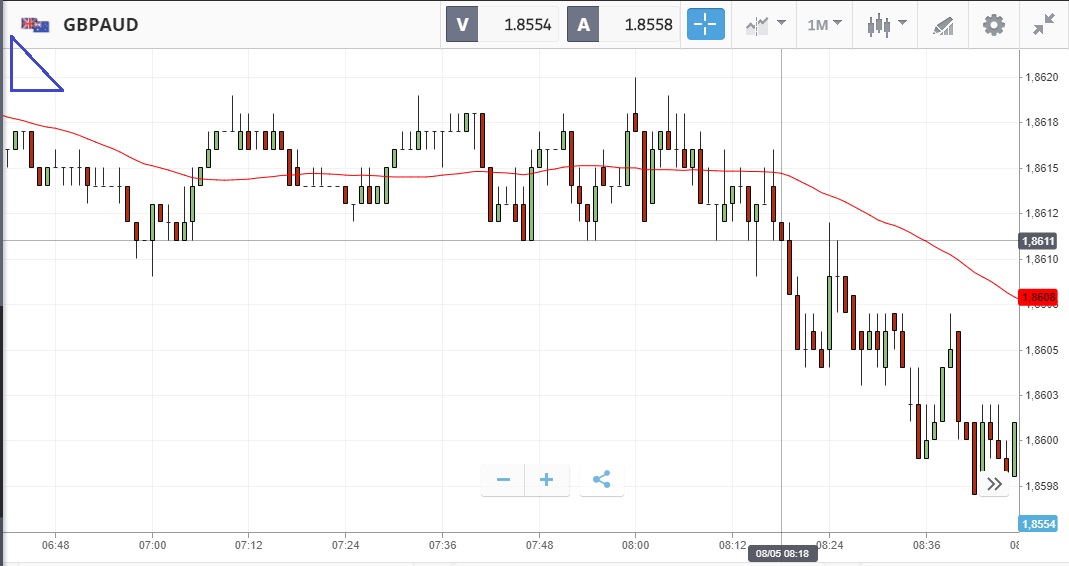Click the blue 1,8554 current price tag
Screen dimensions: 1069x566
[1037, 524]
